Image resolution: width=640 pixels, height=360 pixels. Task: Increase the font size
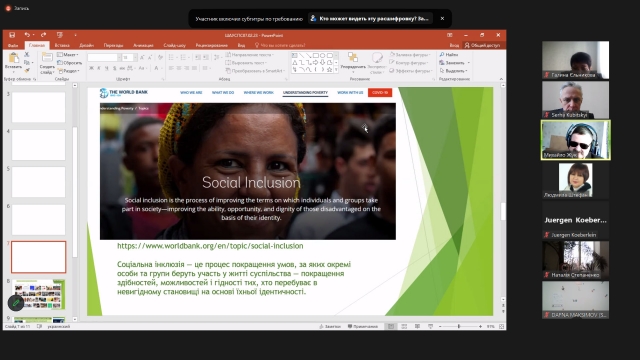(x=142, y=58)
